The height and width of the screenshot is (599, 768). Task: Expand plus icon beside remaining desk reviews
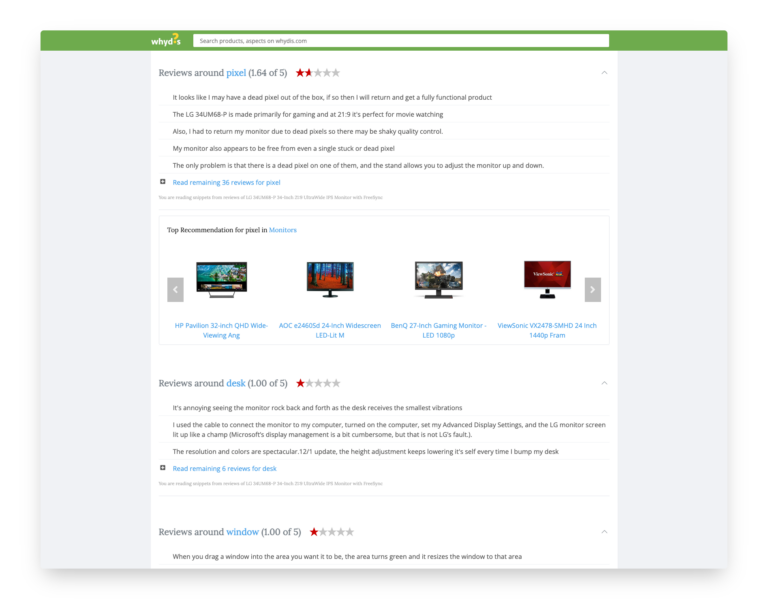[163, 468]
